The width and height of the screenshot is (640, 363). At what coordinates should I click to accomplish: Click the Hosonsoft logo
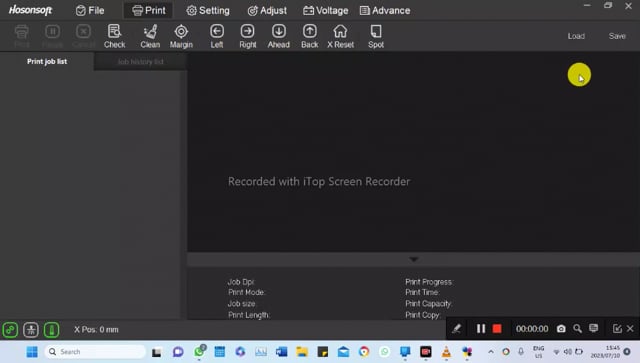pyautogui.click(x=30, y=10)
